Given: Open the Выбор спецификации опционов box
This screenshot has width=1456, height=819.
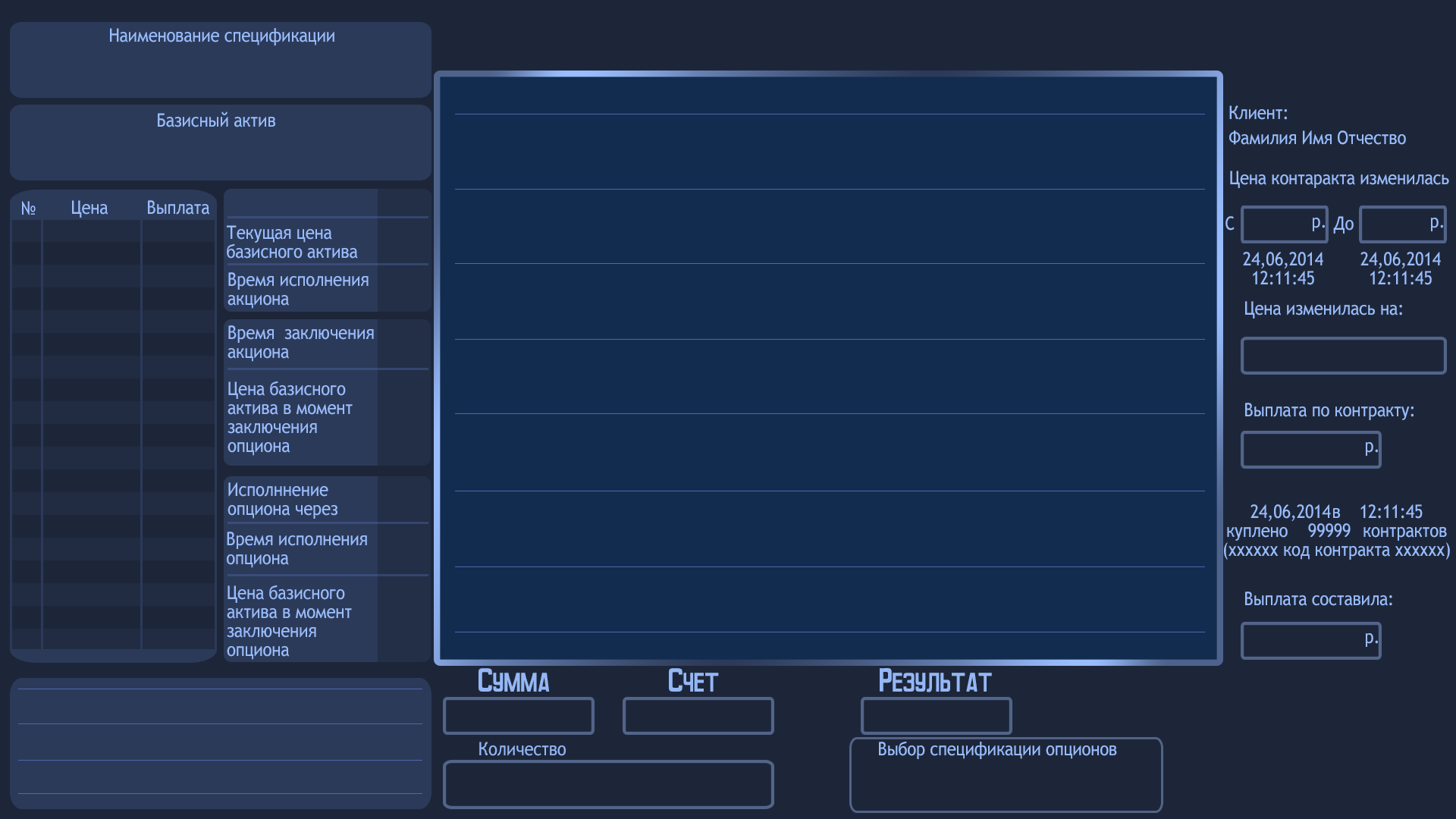Looking at the screenshot, I should click(x=1006, y=774).
